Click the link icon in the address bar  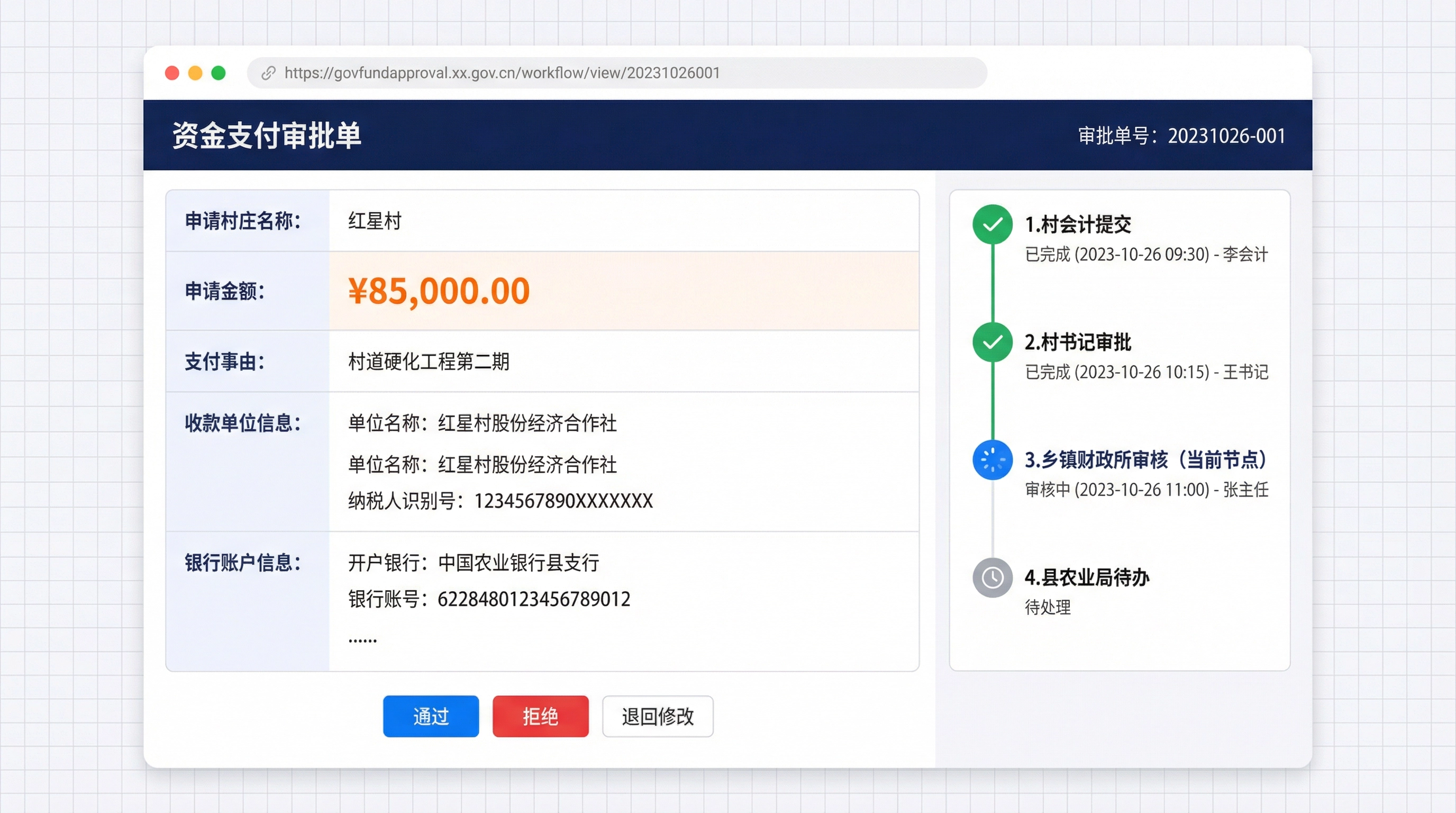click(x=268, y=73)
